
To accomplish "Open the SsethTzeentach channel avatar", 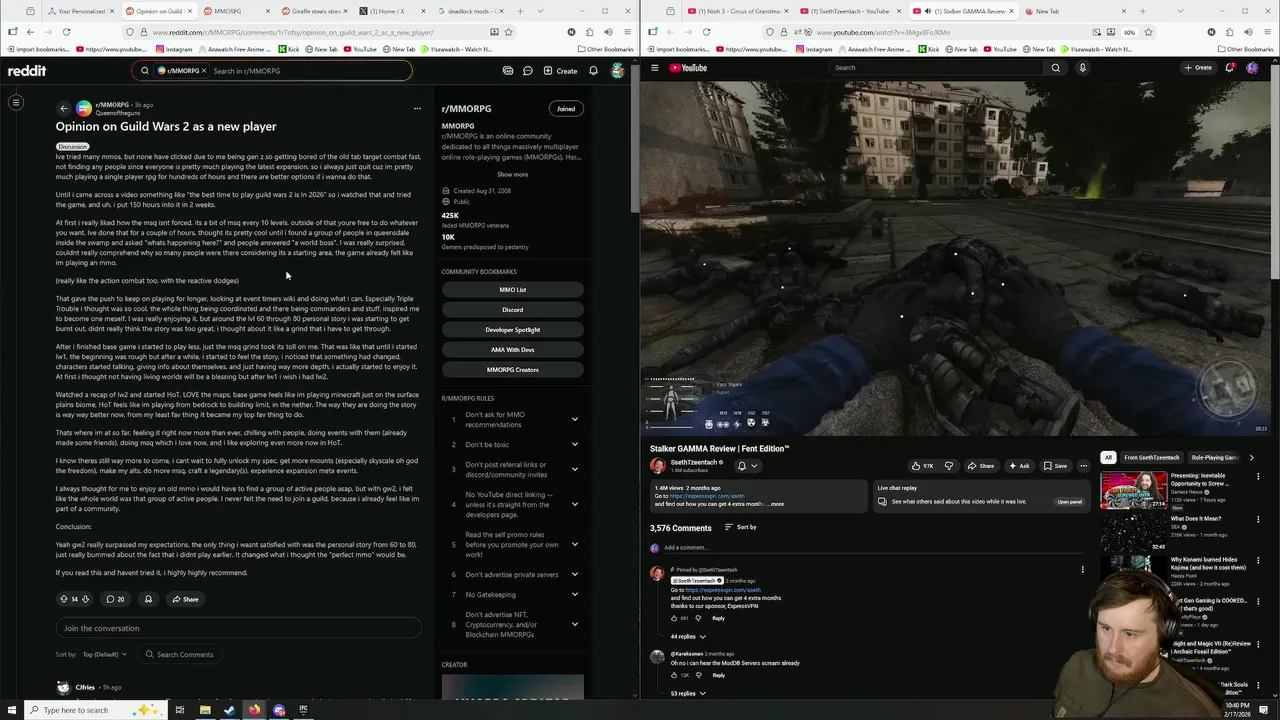I will [x=657, y=466].
